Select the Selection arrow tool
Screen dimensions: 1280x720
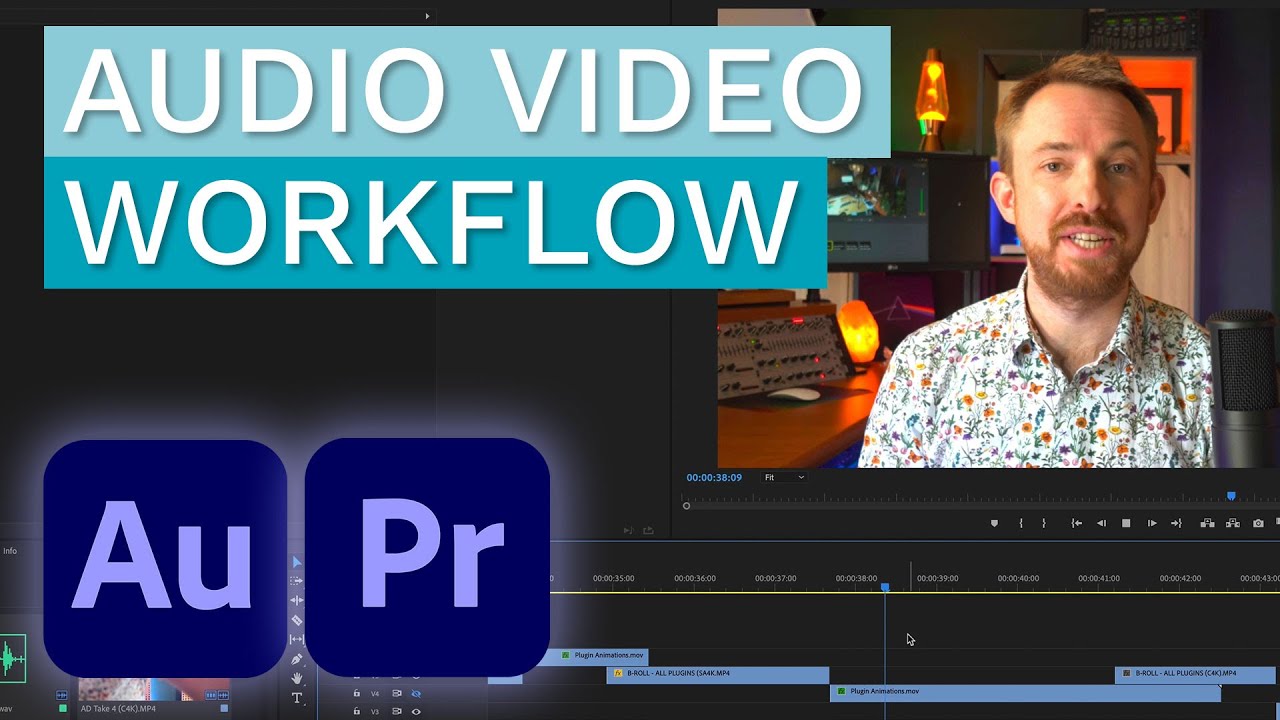click(x=297, y=562)
